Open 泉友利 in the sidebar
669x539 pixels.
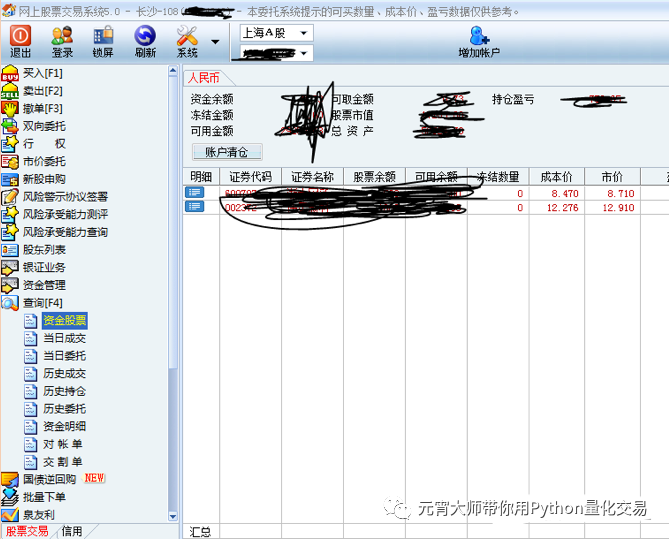(x=28, y=515)
